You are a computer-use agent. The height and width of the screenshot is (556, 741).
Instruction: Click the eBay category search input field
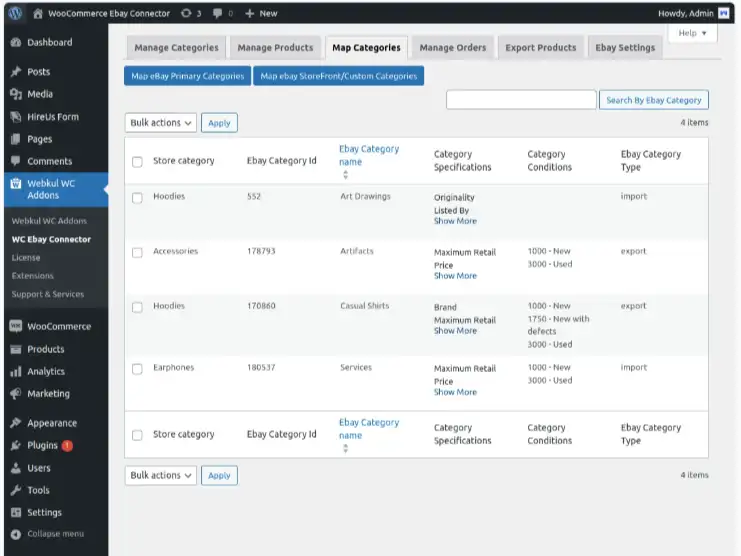pos(521,100)
